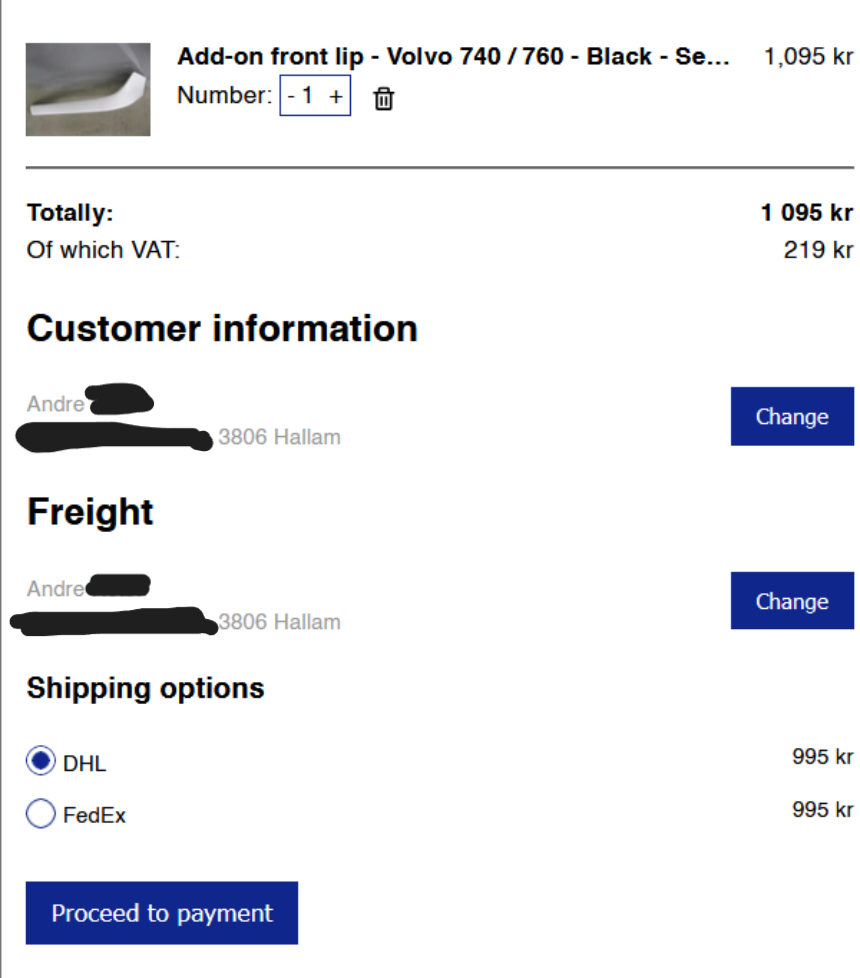This screenshot has height=978, width=860.
Task: Click the DHL option label
Action: tap(84, 764)
